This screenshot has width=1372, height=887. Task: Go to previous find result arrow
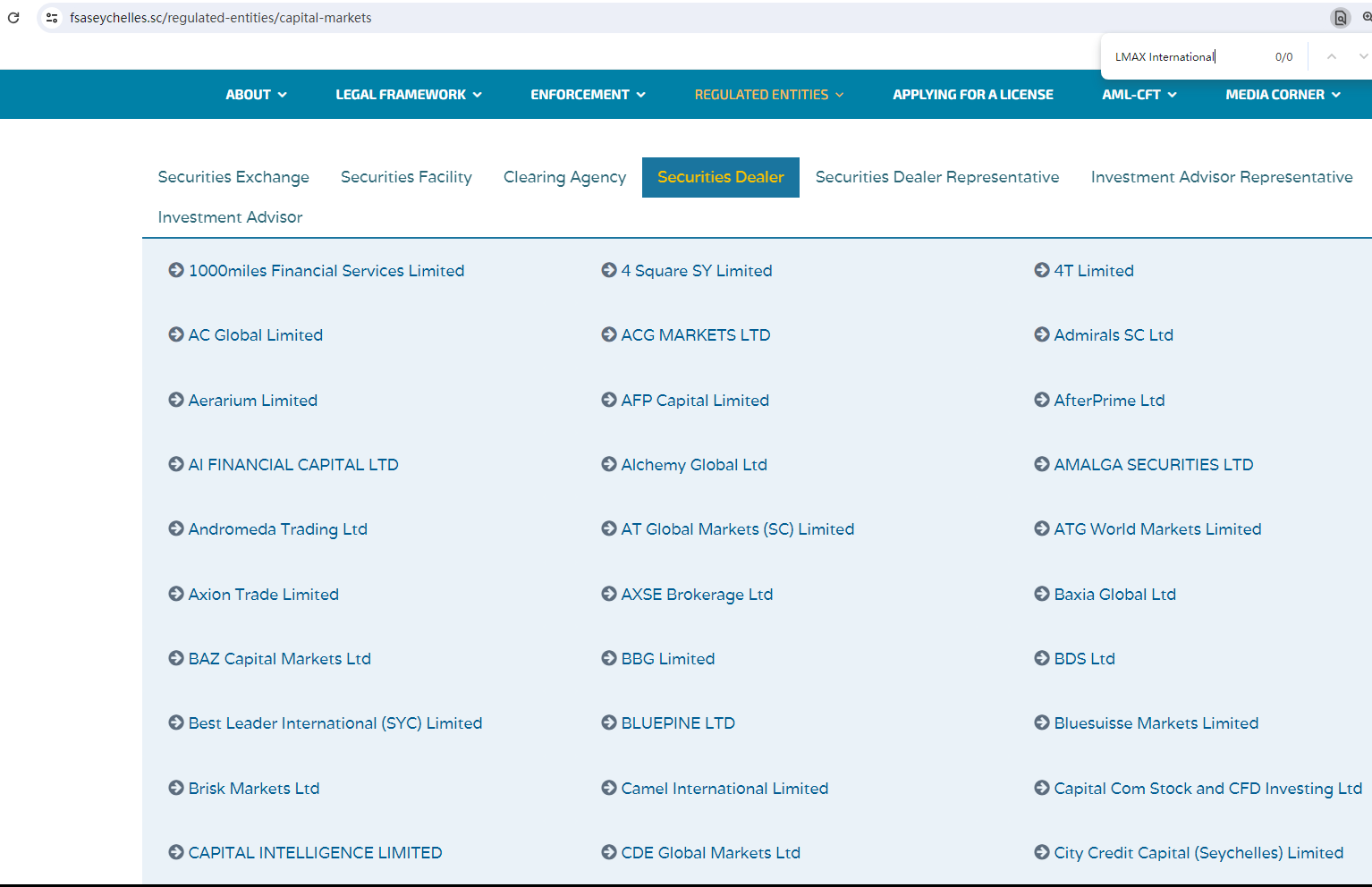pos(1331,56)
